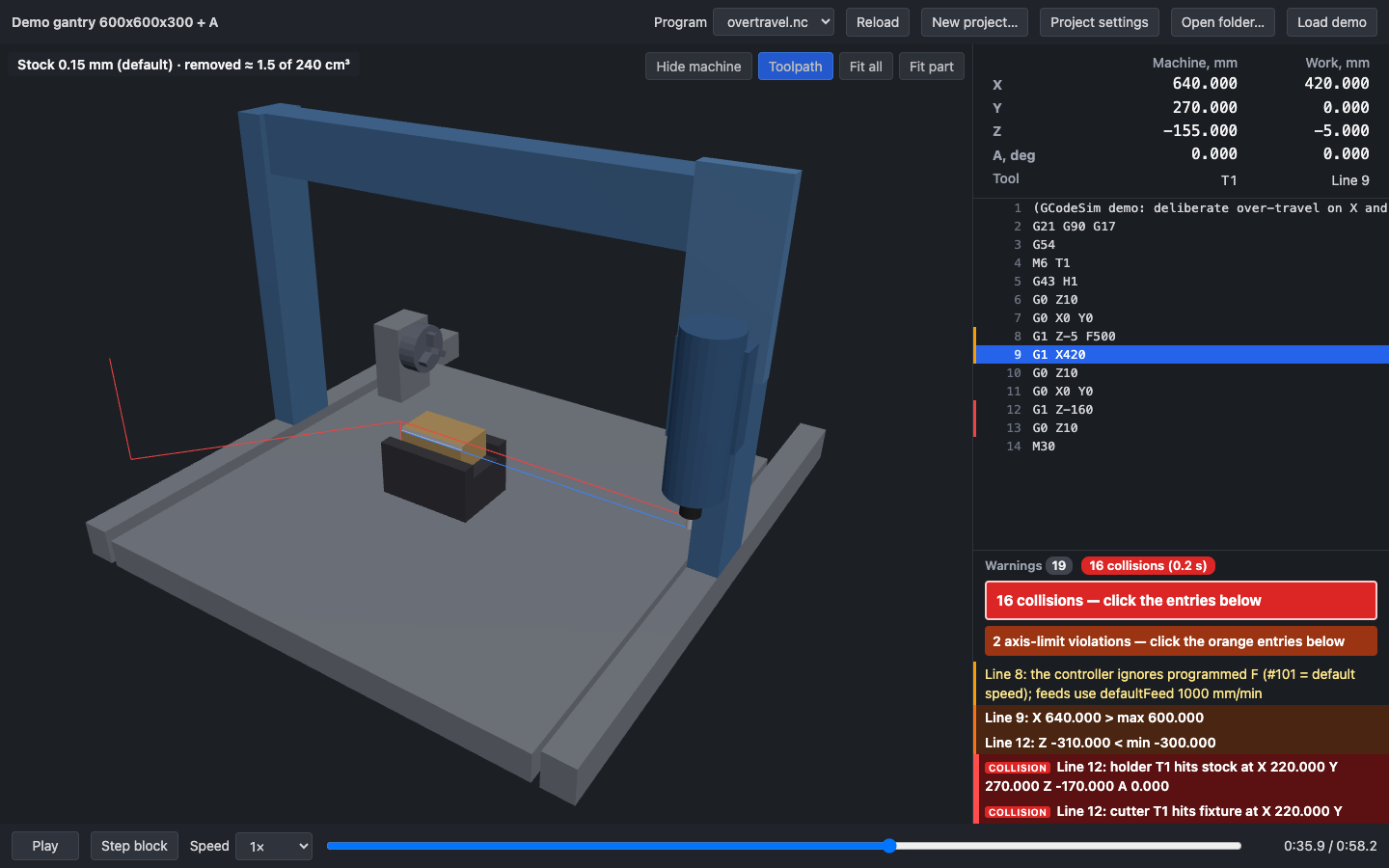The height and width of the screenshot is (868, 1389).
Task: Select G-code line 10 G0 Z10
Action: pyautogui.click(x=1182, y=373)
